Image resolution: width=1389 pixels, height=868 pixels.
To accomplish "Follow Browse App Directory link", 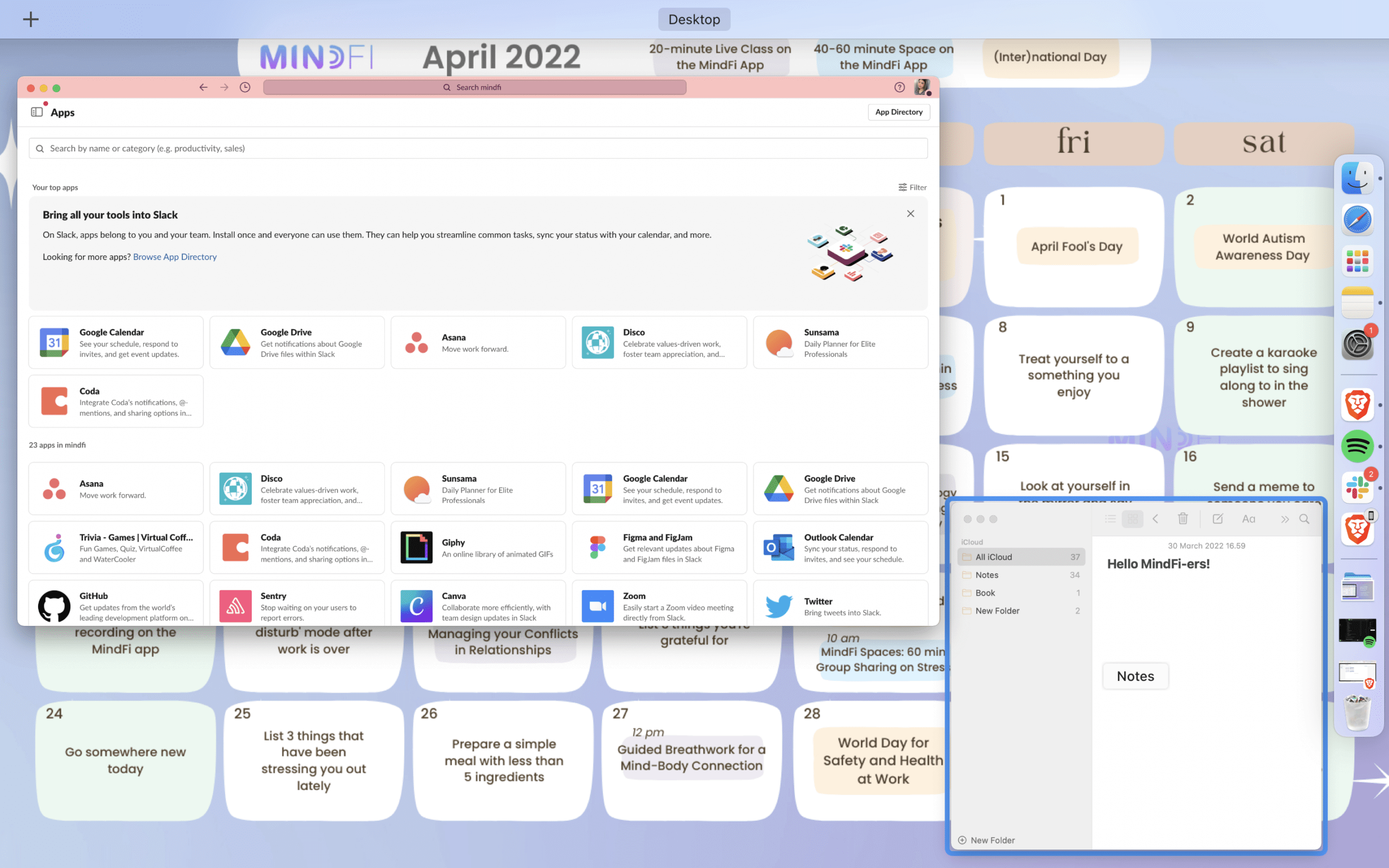I will pyautogui.click(x=175, y=257).
